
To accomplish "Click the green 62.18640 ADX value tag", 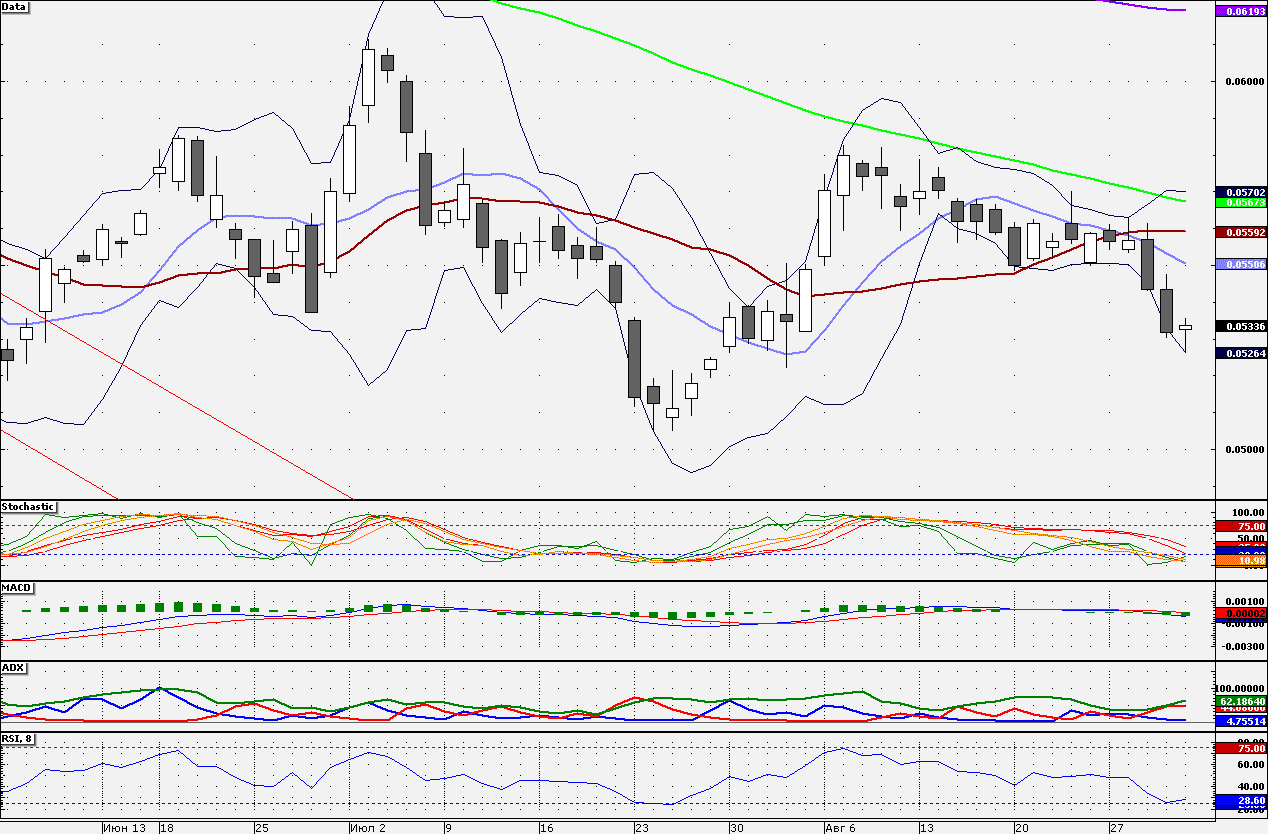I will click(1240, 702).
